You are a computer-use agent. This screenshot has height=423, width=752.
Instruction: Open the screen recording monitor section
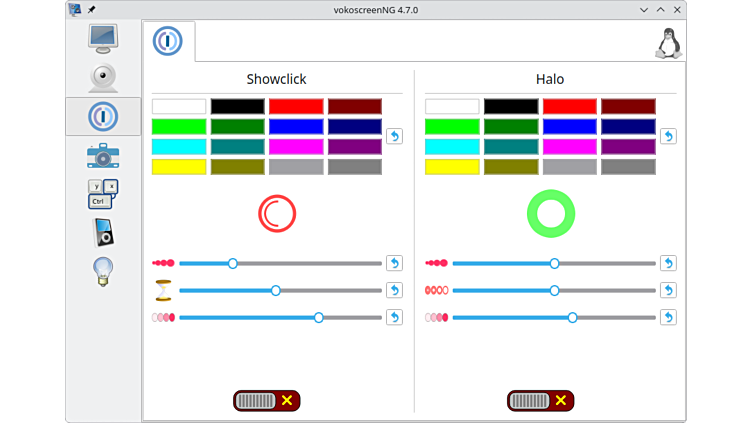pyautogui.click(x=103, y=38)
